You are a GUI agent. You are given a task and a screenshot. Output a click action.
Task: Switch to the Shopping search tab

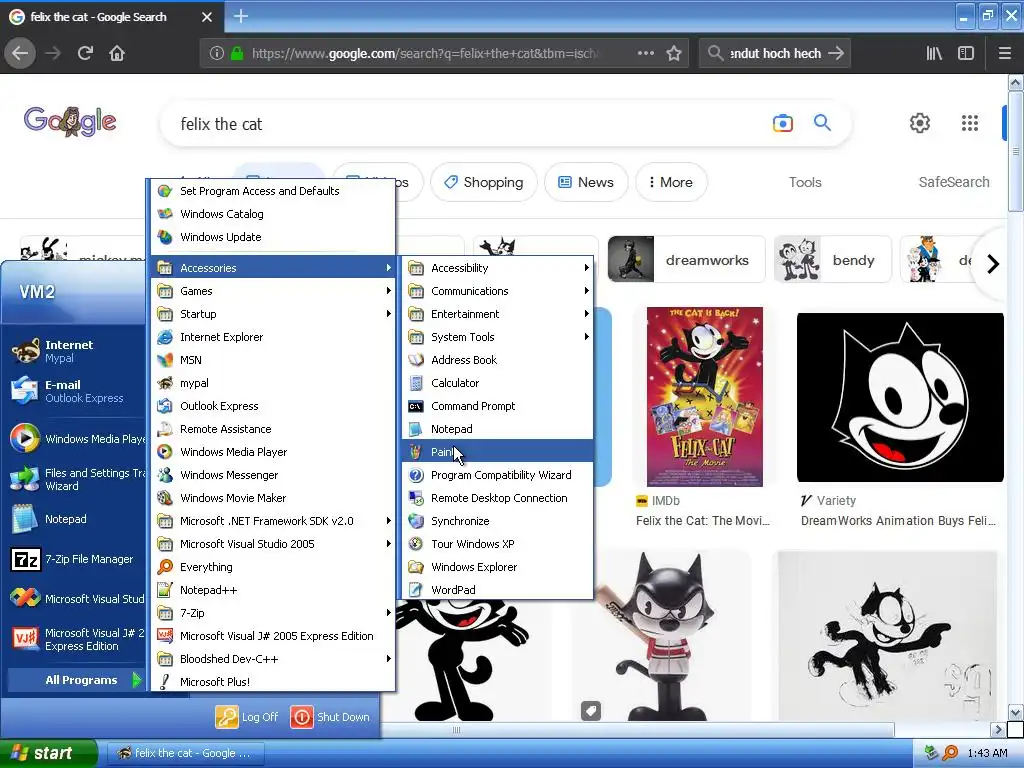pyautogui.click(x=483, y=182)
